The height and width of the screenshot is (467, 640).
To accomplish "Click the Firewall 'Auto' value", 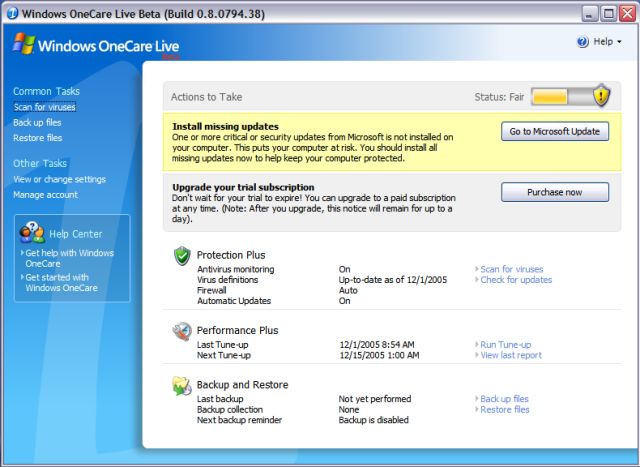I will click(x=348, y=291).
